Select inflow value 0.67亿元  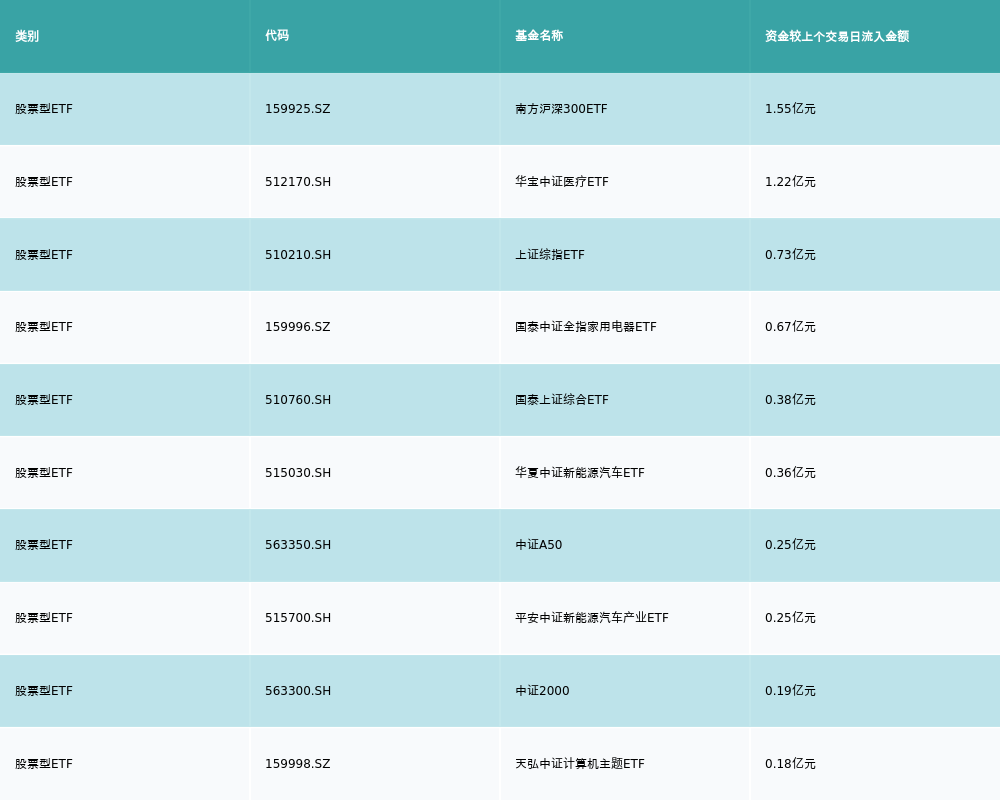coord(790,327)
